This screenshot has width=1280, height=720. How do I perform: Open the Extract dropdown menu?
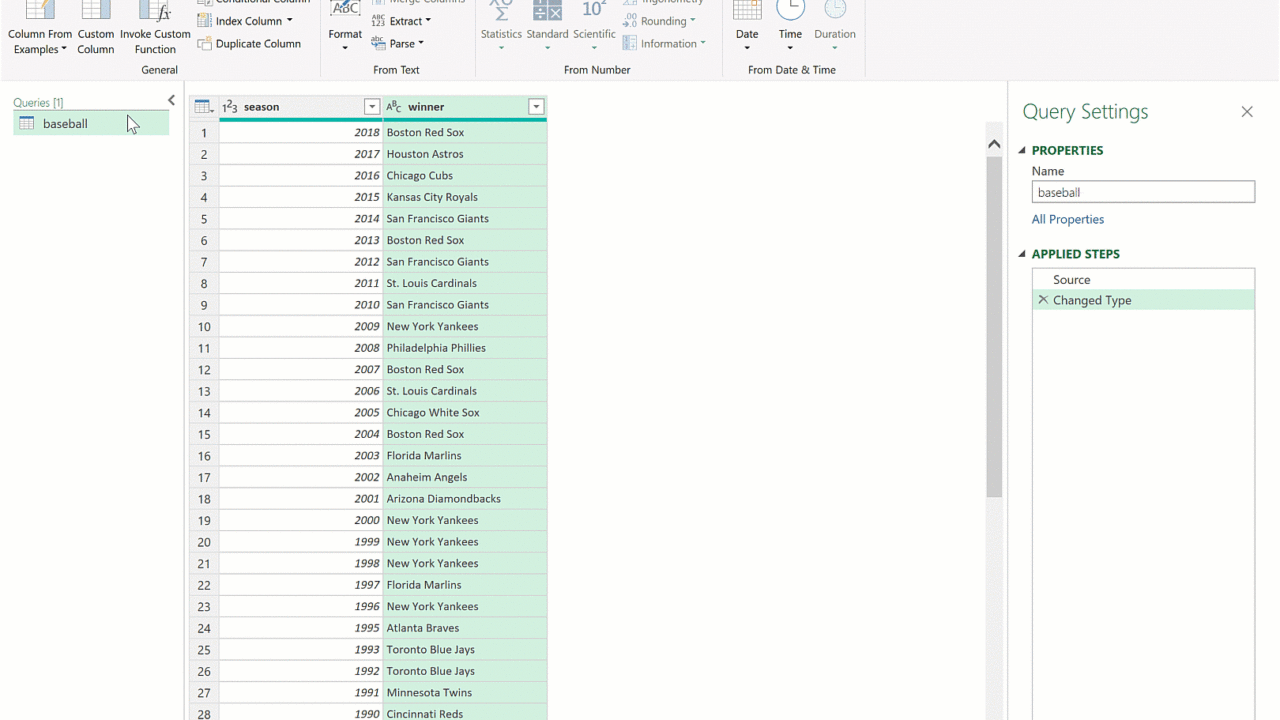[x=427, y=21]
